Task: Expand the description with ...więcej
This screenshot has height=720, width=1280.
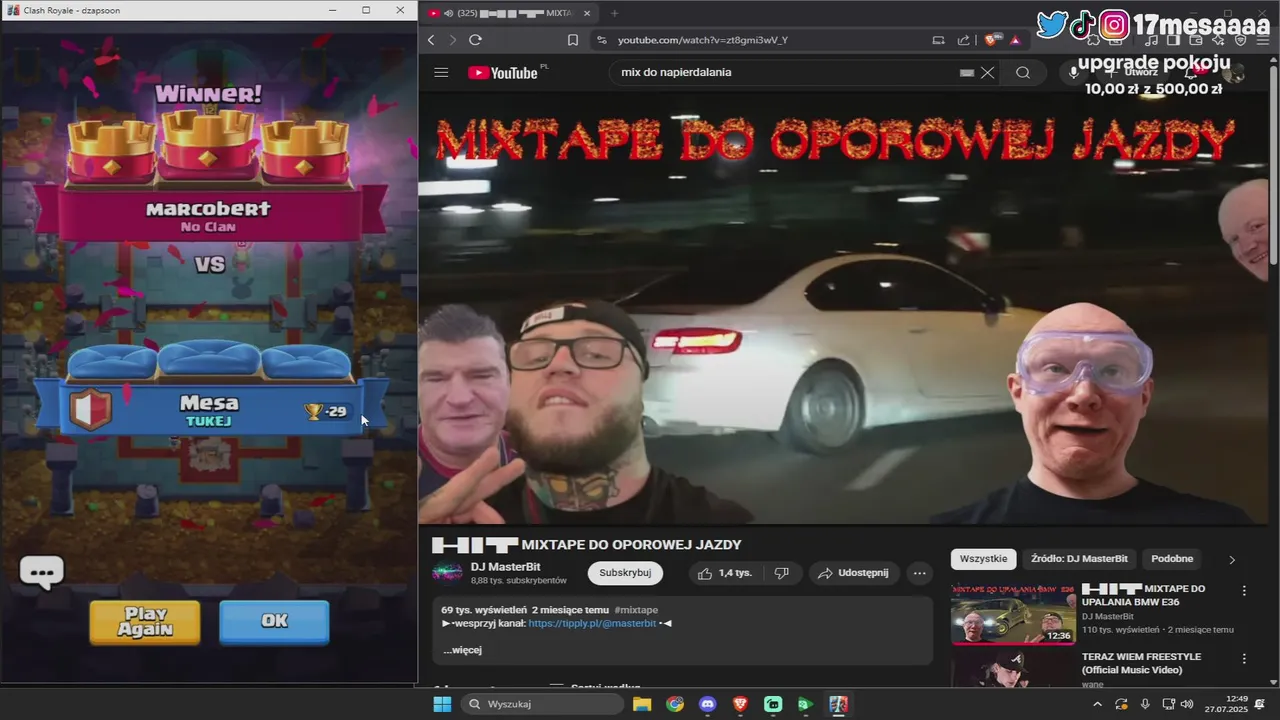Action: click(x=462, y=650)
